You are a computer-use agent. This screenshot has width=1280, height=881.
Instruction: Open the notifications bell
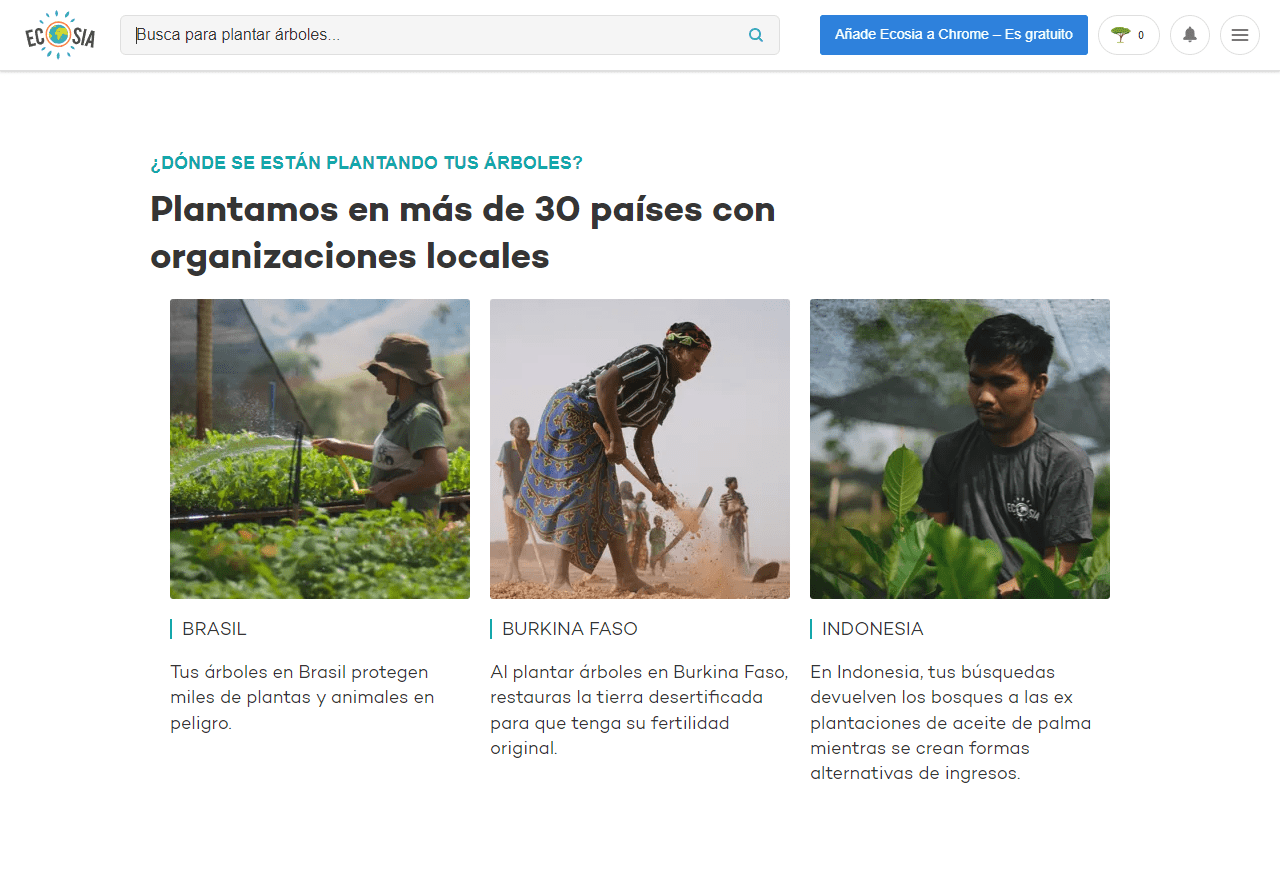pos(1189,35)
